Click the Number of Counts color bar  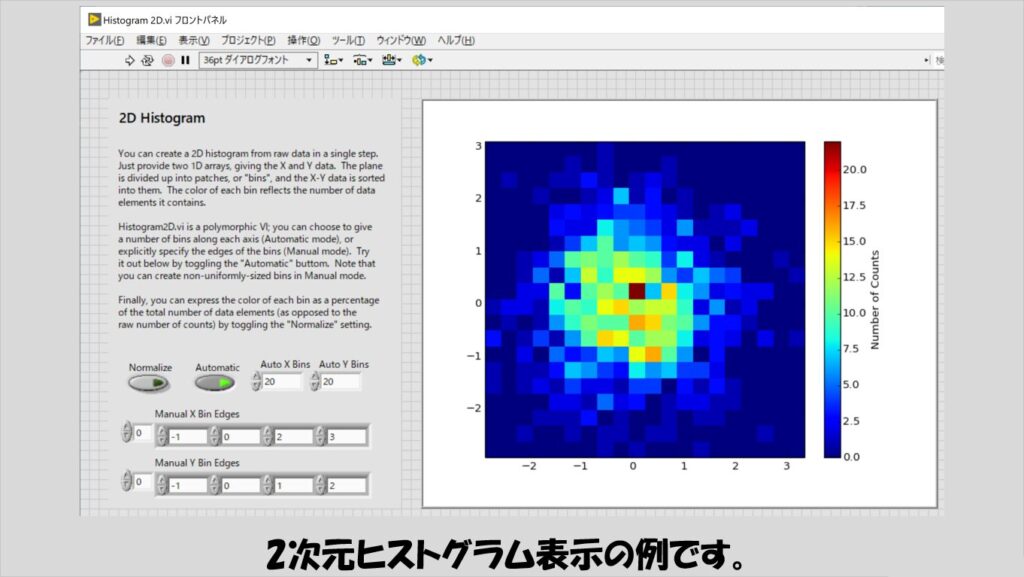pos(832,299)
